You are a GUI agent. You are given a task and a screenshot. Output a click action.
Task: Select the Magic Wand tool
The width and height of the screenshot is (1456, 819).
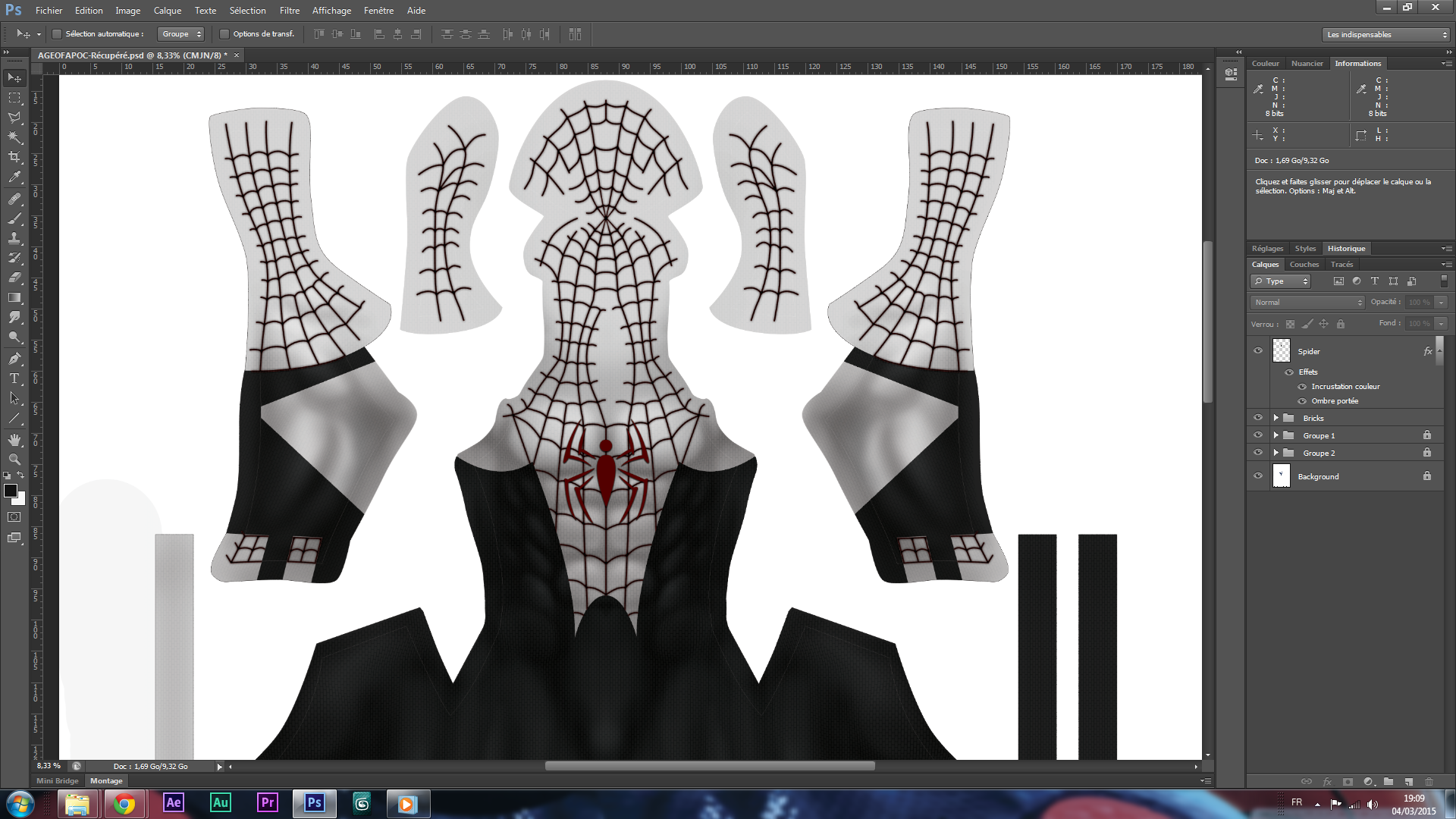14,137
